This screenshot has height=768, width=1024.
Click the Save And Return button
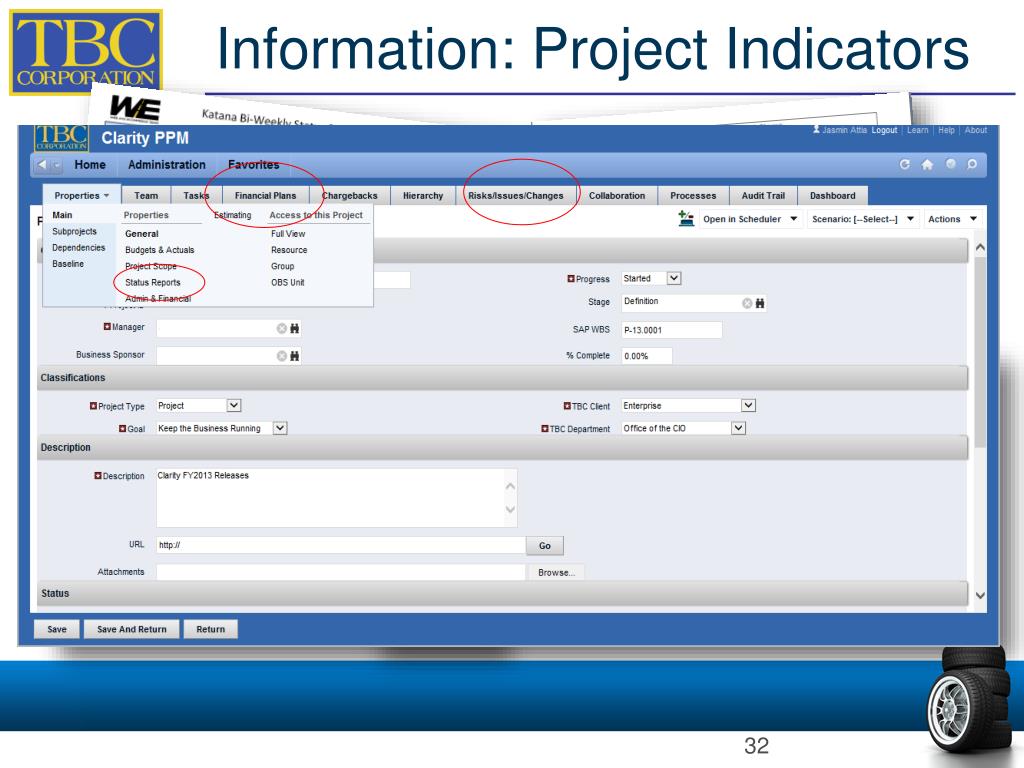click(x=132, y=629)
